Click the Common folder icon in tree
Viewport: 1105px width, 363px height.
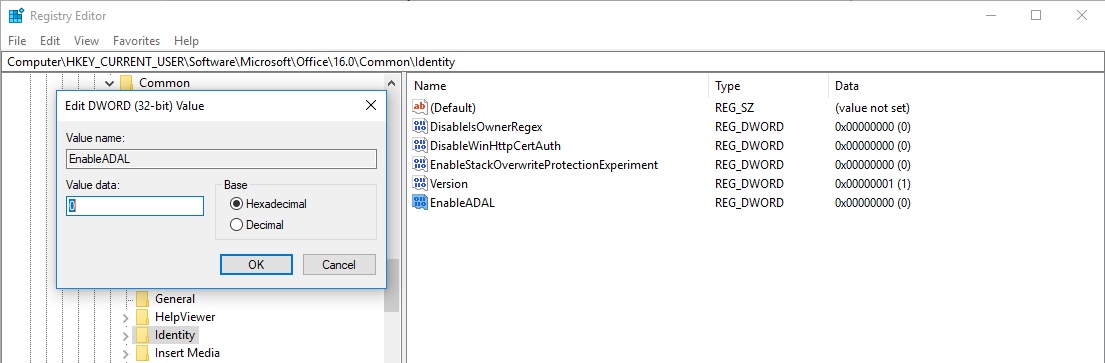click(x=126, y=83)
